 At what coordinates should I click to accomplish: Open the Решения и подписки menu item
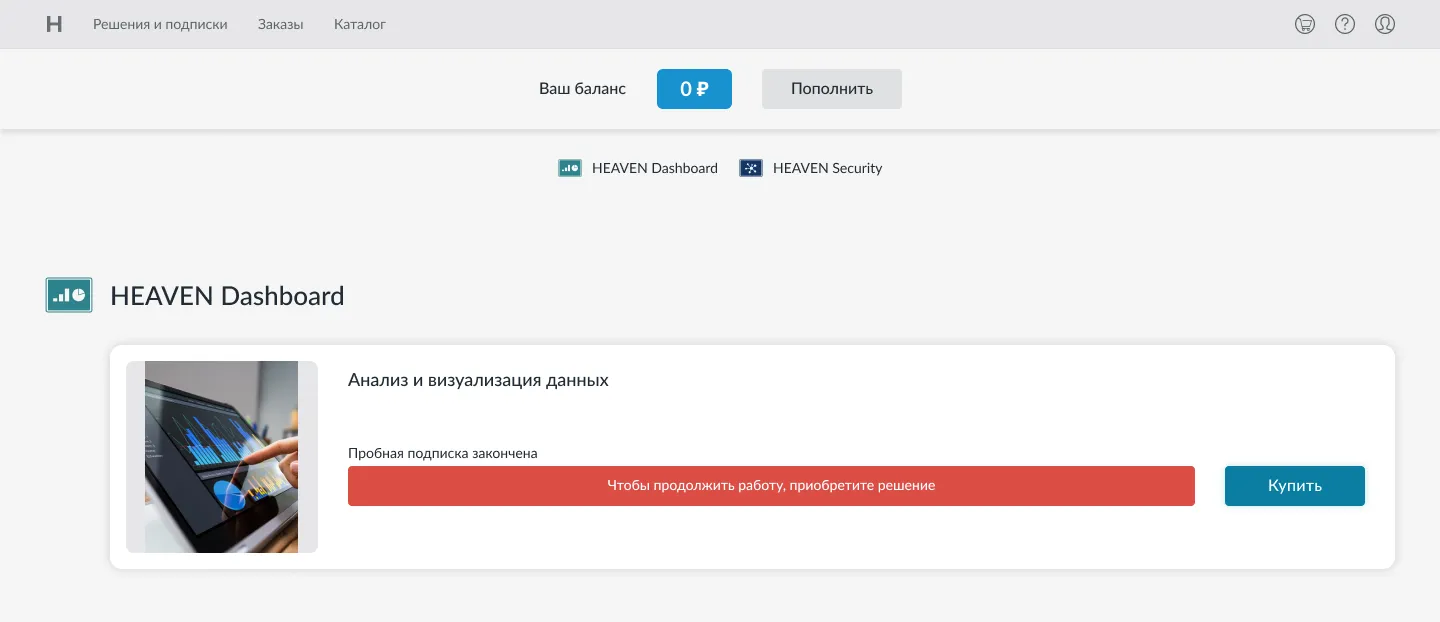point(160,24)
